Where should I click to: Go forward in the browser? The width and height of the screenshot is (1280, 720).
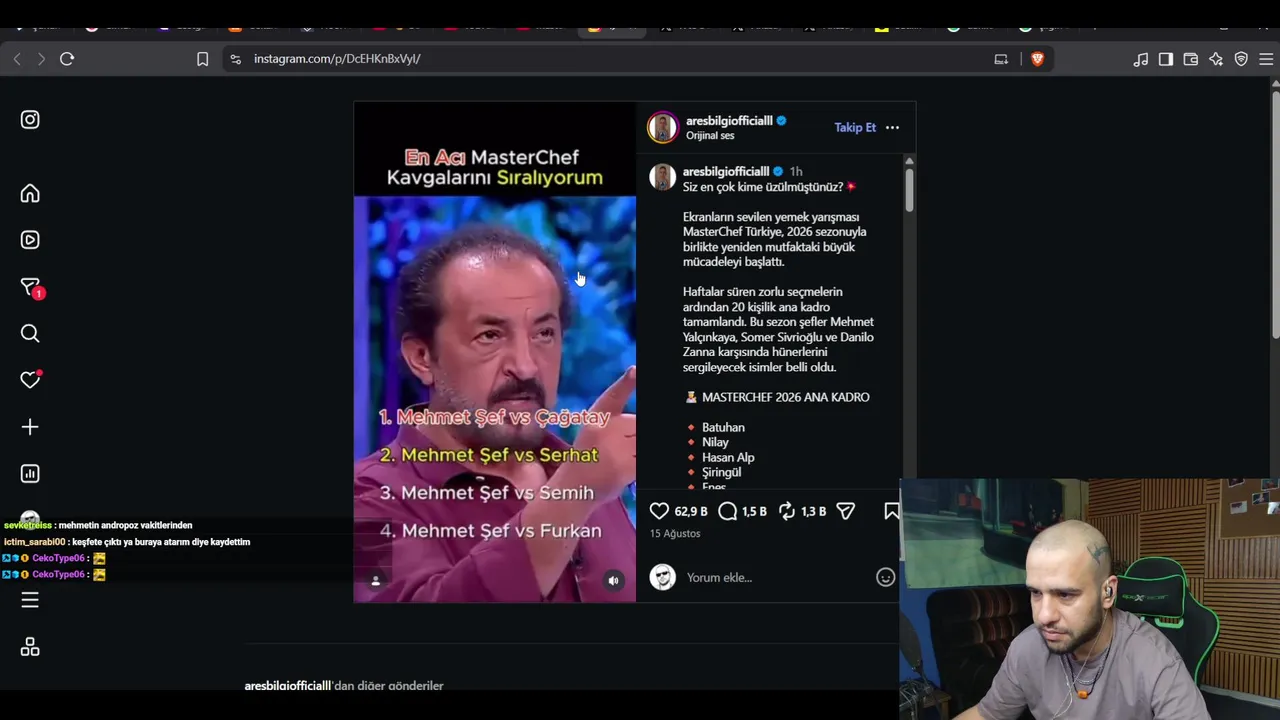click(x=41, y=59)
